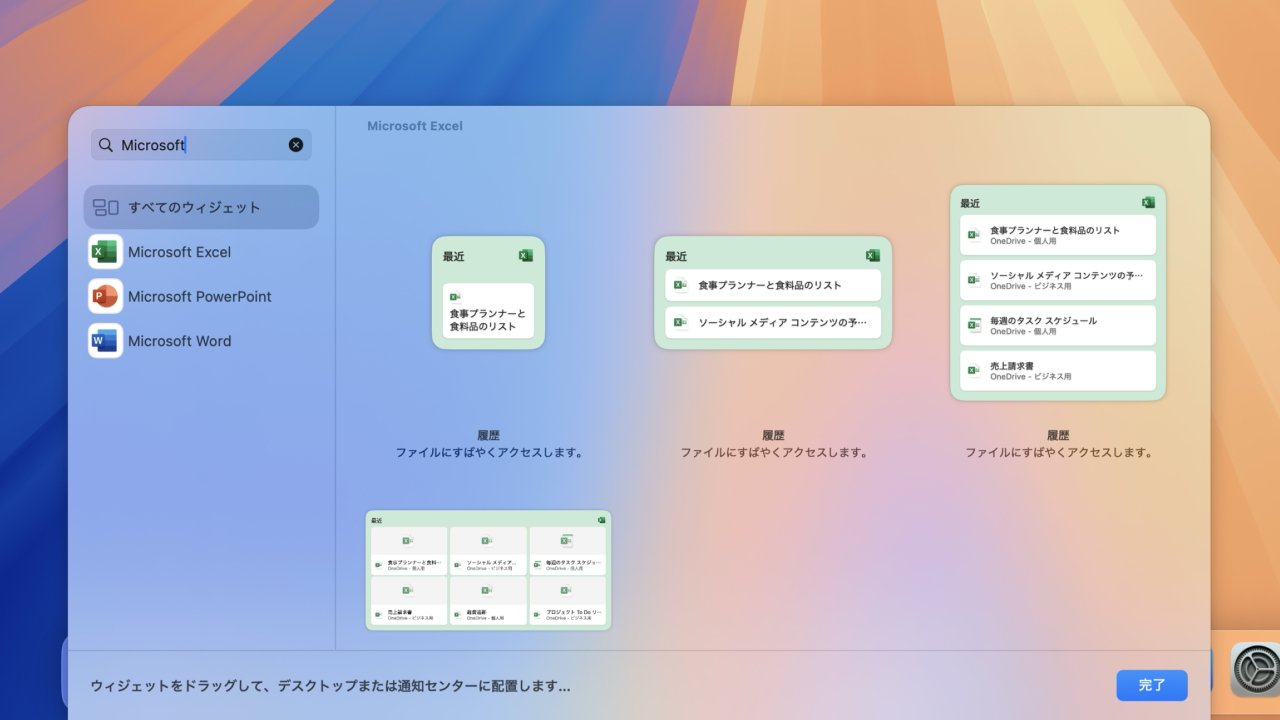Open System Settings gear in the Dock
1280x720 pixels.
click(1254, 669)
